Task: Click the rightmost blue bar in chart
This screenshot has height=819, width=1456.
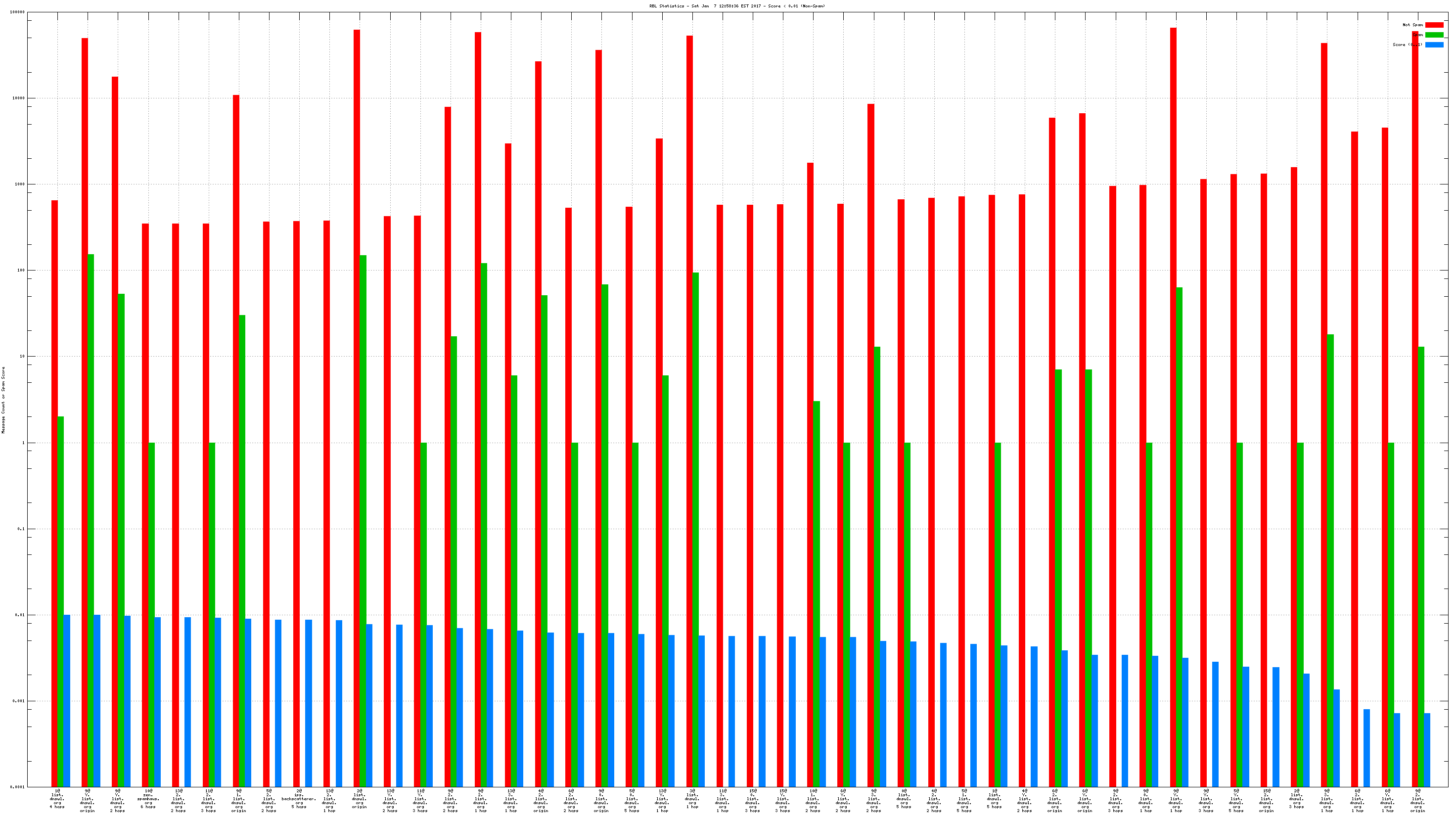Action: 1427,749
